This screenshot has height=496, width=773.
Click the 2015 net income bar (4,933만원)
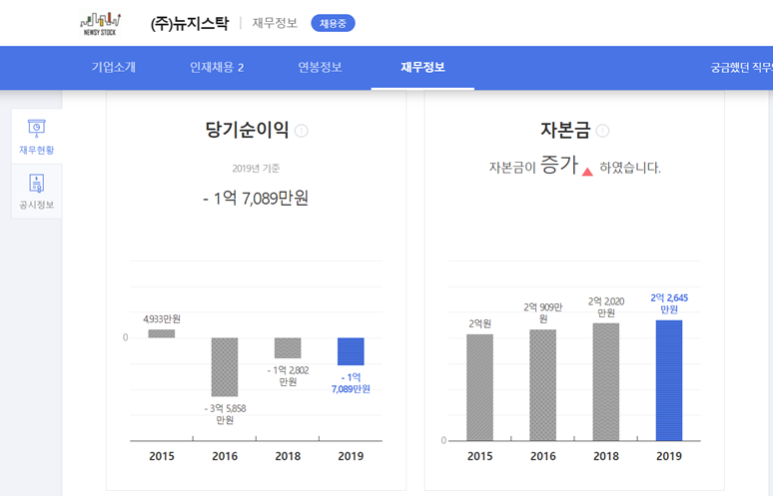(x=161, y=333)
